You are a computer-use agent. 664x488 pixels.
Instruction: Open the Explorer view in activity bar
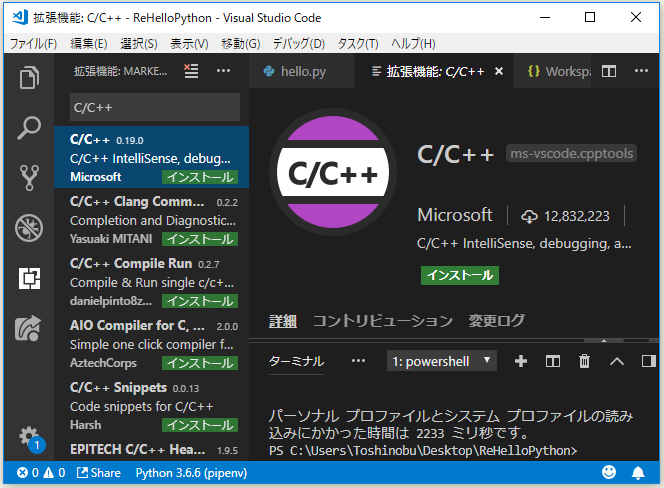29,77
